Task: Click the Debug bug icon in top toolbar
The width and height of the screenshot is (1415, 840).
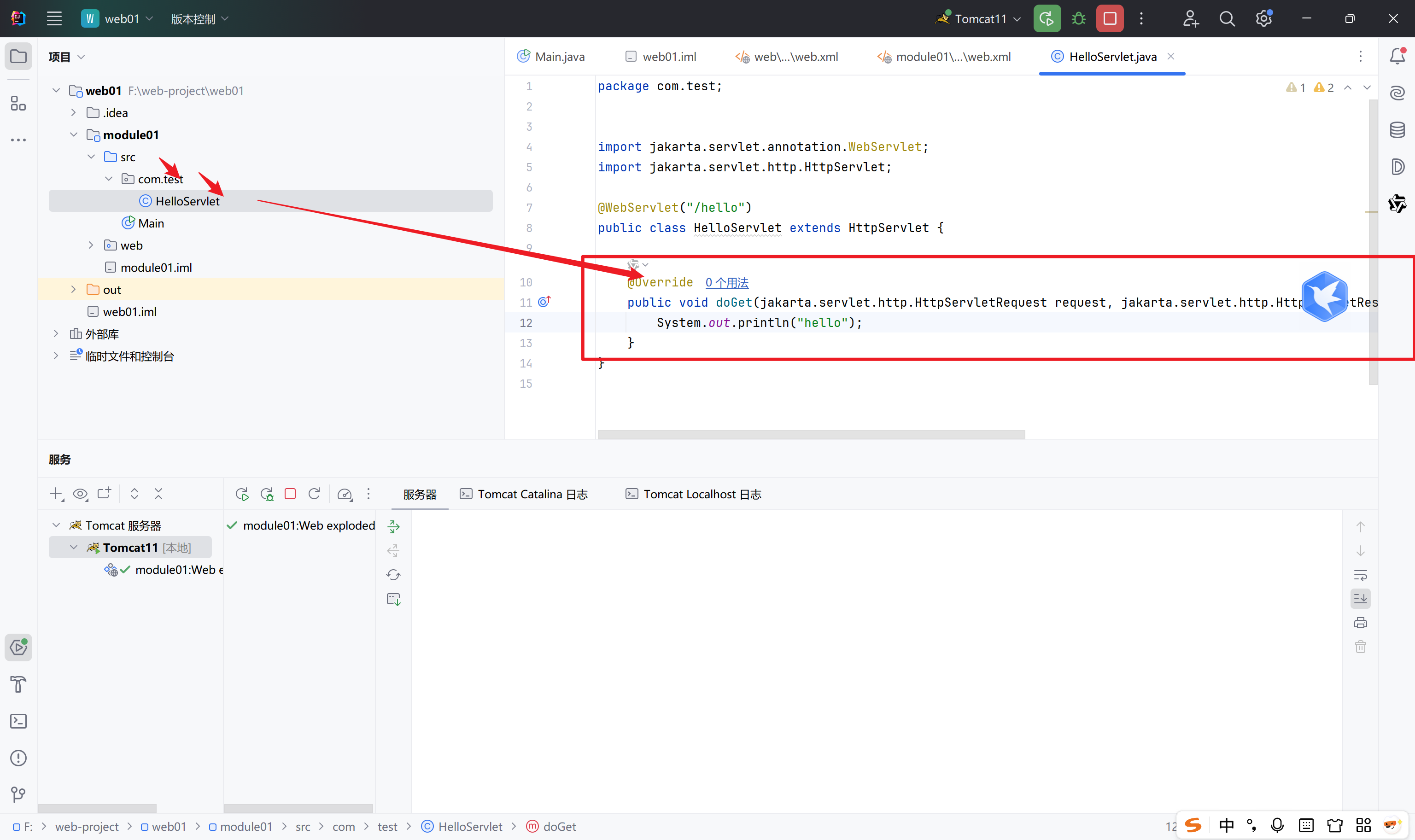Action: tap(1078, 19)
